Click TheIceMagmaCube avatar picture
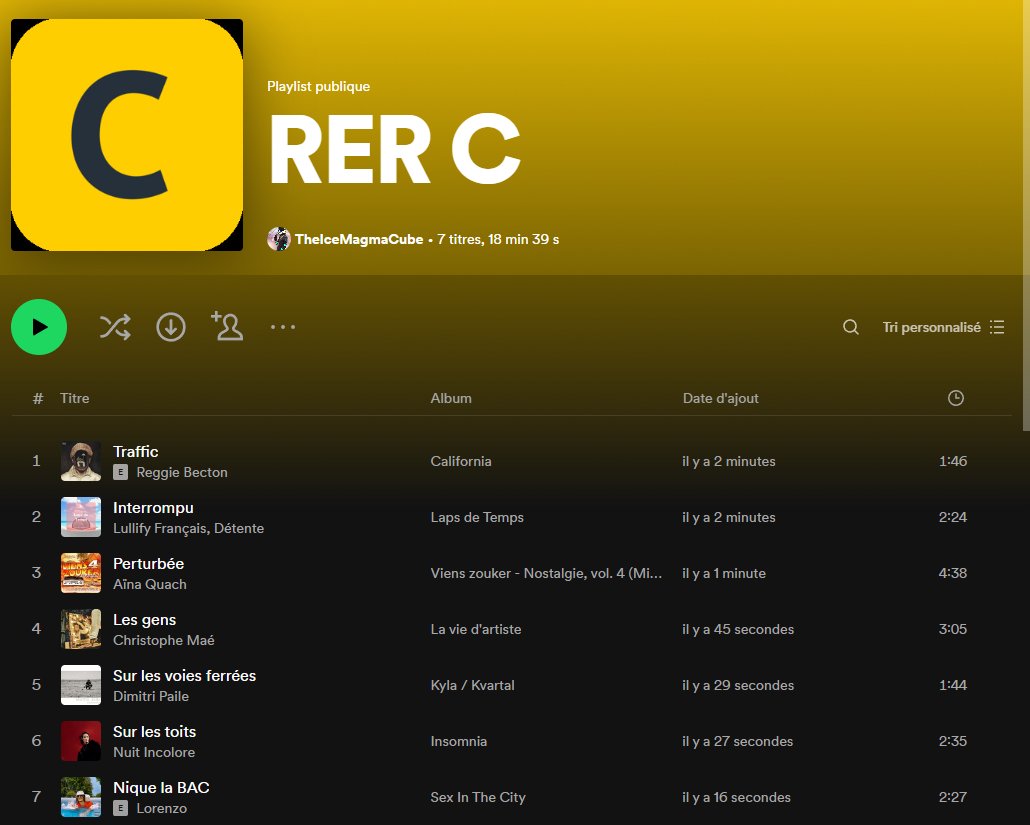 [x=279, y=239]
